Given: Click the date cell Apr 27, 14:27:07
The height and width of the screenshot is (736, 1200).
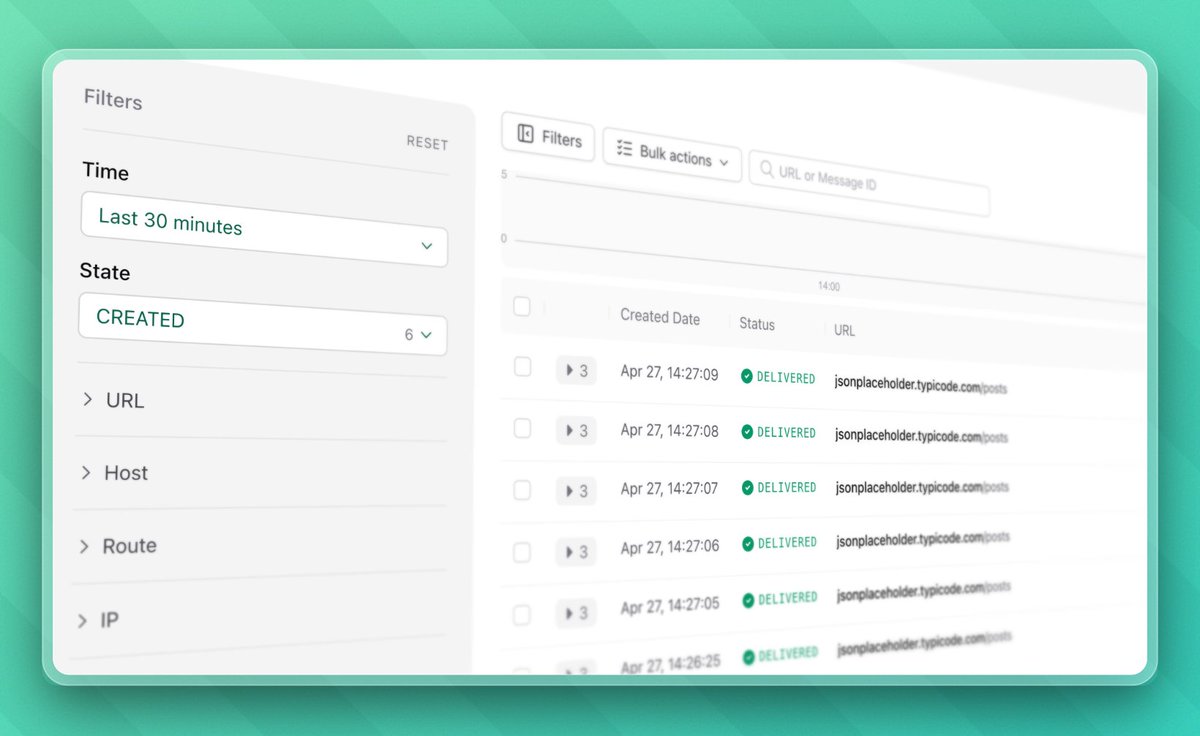Looking at the screenshot, I should click(669, 489).
